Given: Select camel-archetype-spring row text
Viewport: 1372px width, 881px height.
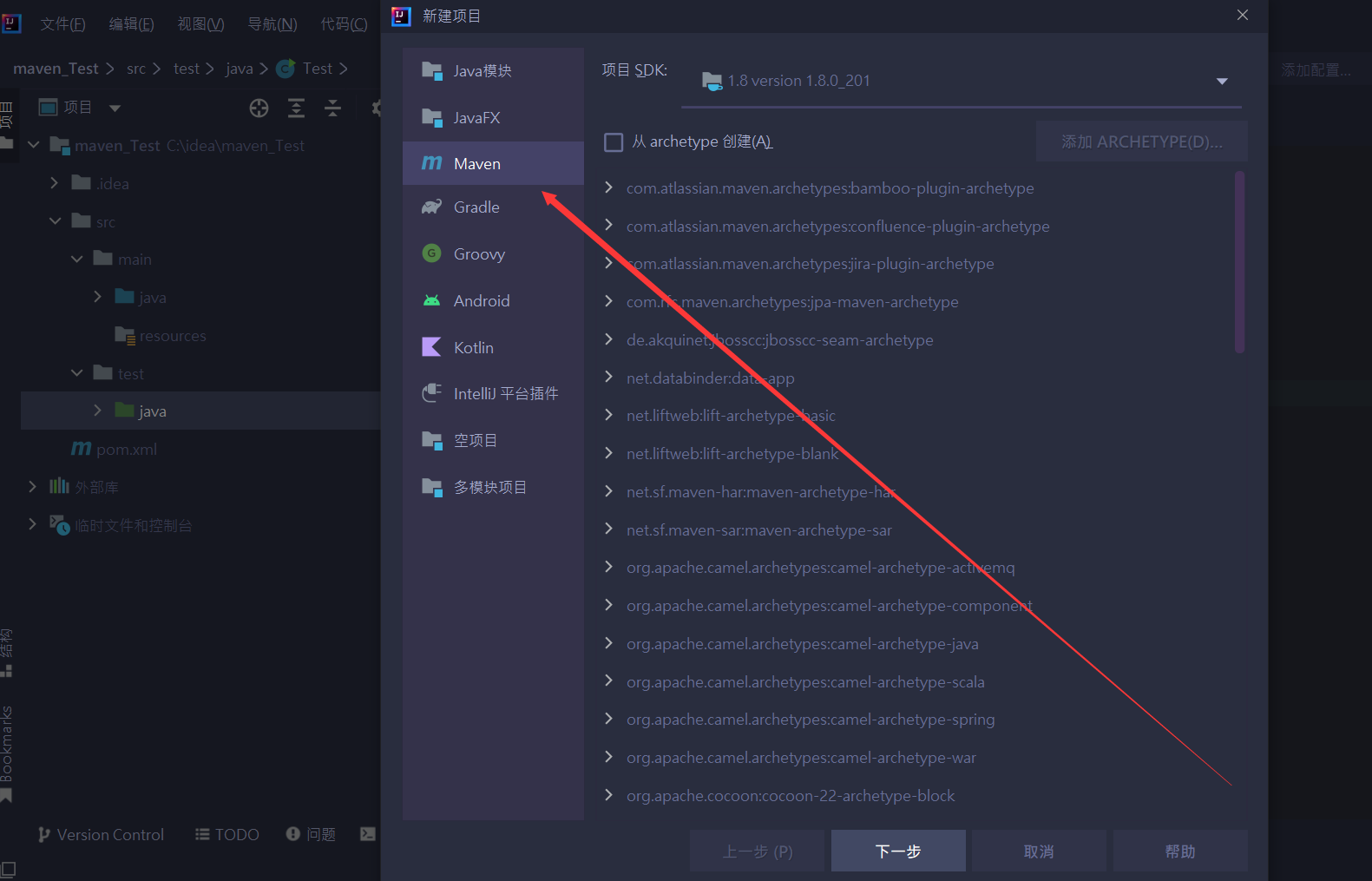Looking at the screenshot, I should point(811,720).
